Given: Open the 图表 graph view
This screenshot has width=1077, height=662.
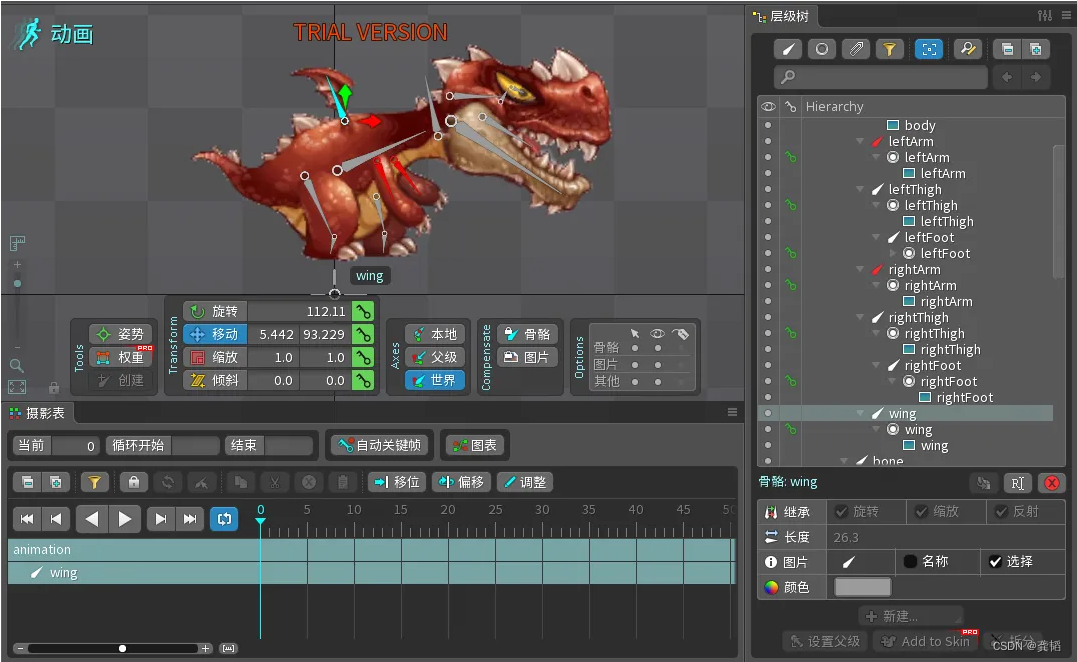Looking at the screenshot, I should click(x=475, y=445).
